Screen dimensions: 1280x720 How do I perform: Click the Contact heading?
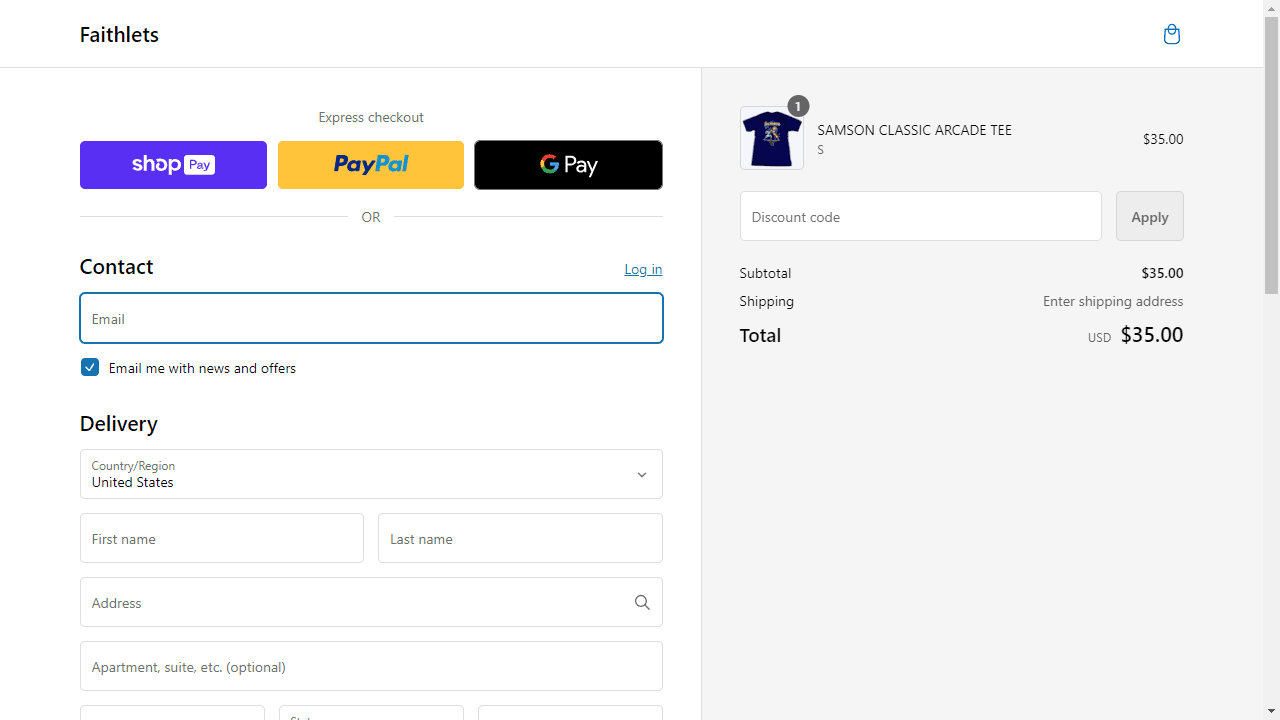coord(116,267)
